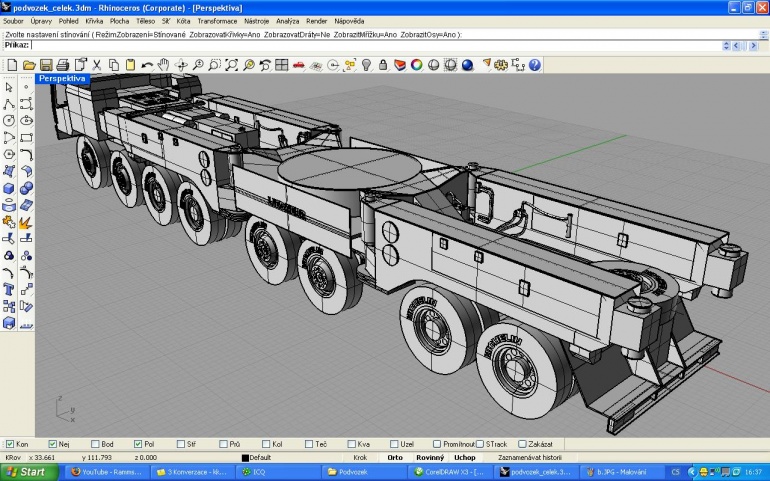
Task: Enable the Bod osnap checkbox
Action: [95, 444]
